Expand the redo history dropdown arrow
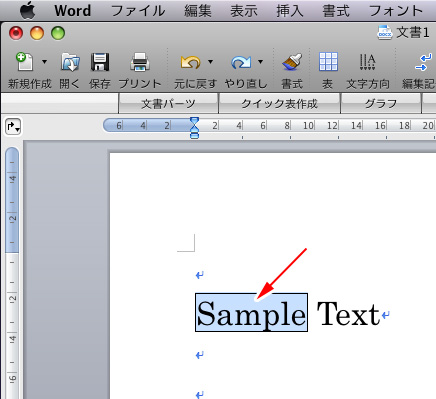The width and height of the screenshot is (436, 399). (x=260, y=62)
